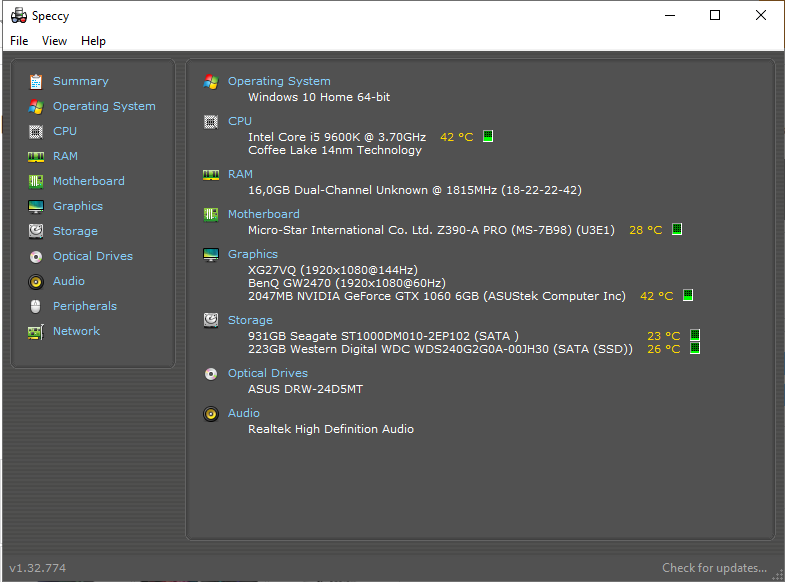Click the Seagate drive temperature indicator

pyautogui.click(x=695, y=336)
